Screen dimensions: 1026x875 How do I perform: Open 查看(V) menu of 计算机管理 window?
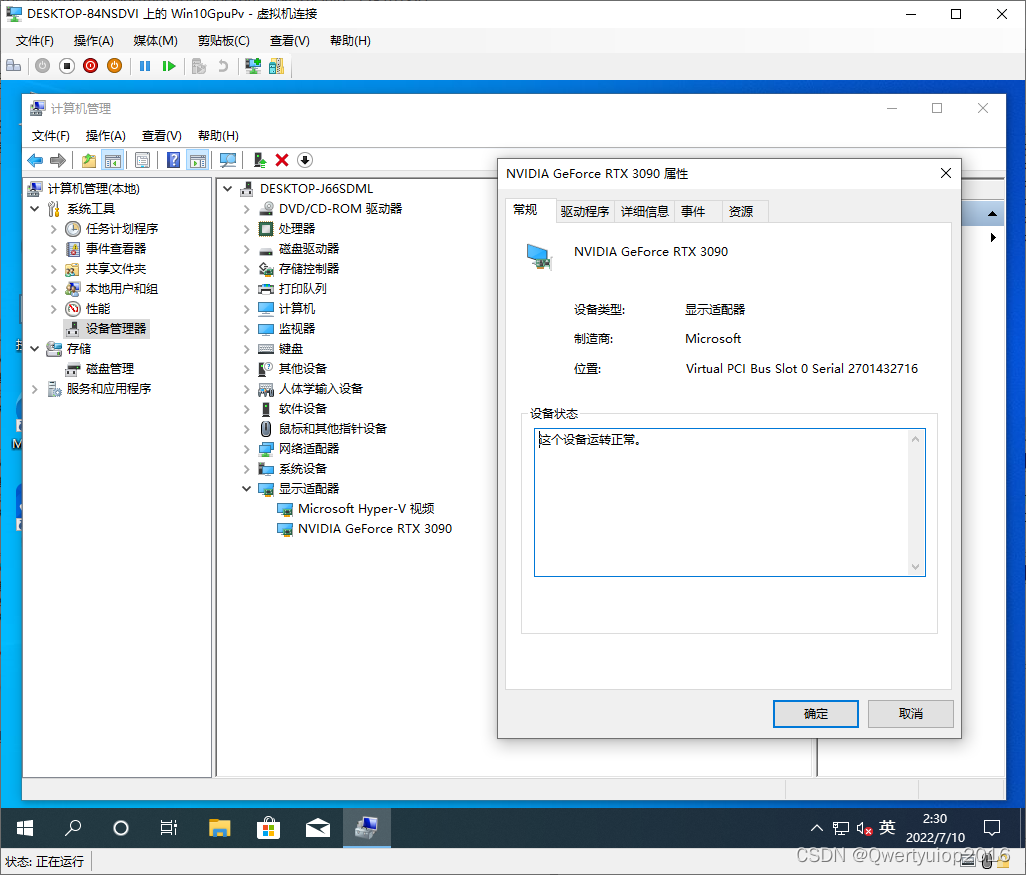(x=162, y=135)
